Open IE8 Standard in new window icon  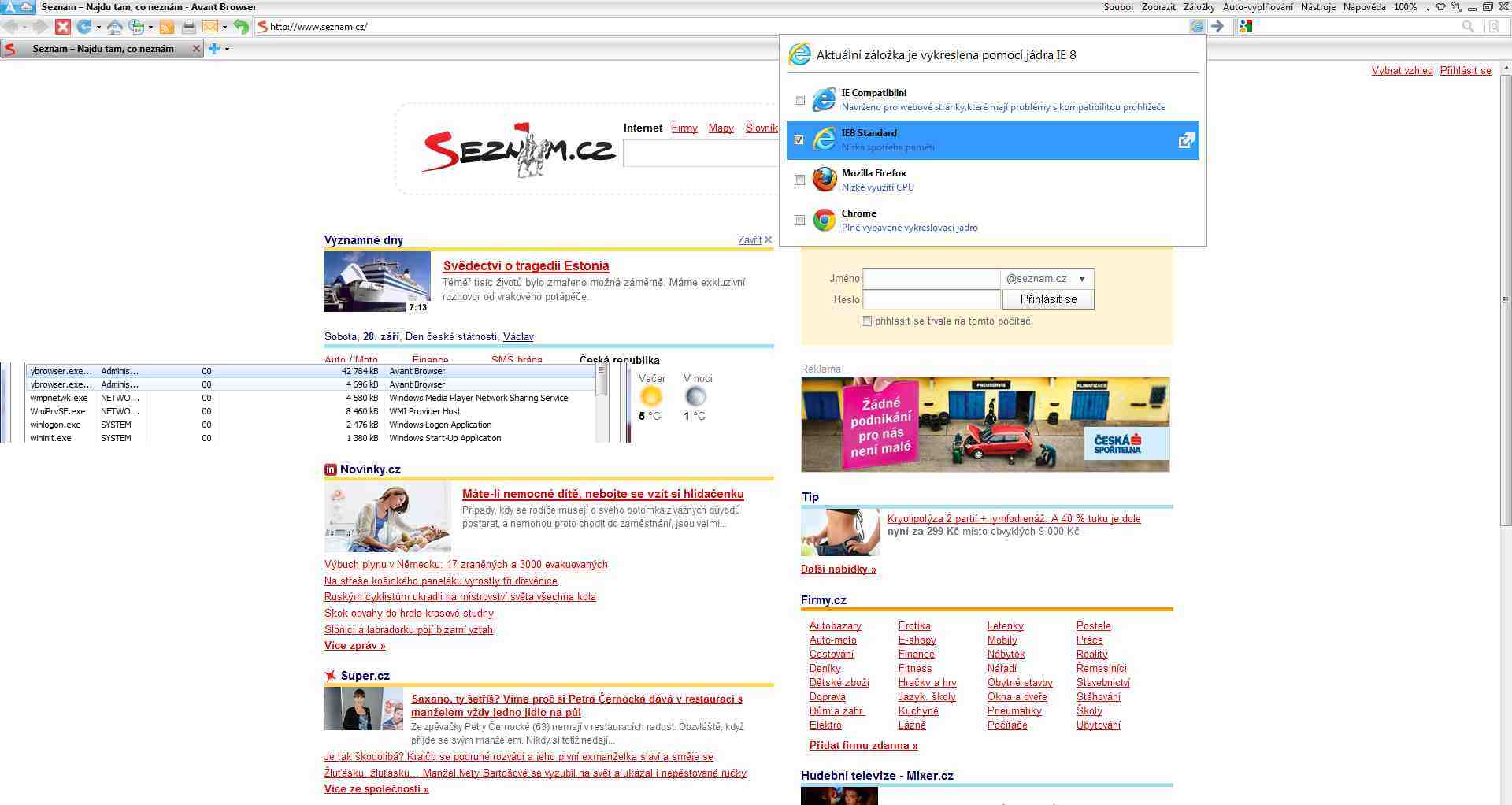(1186, 140)
